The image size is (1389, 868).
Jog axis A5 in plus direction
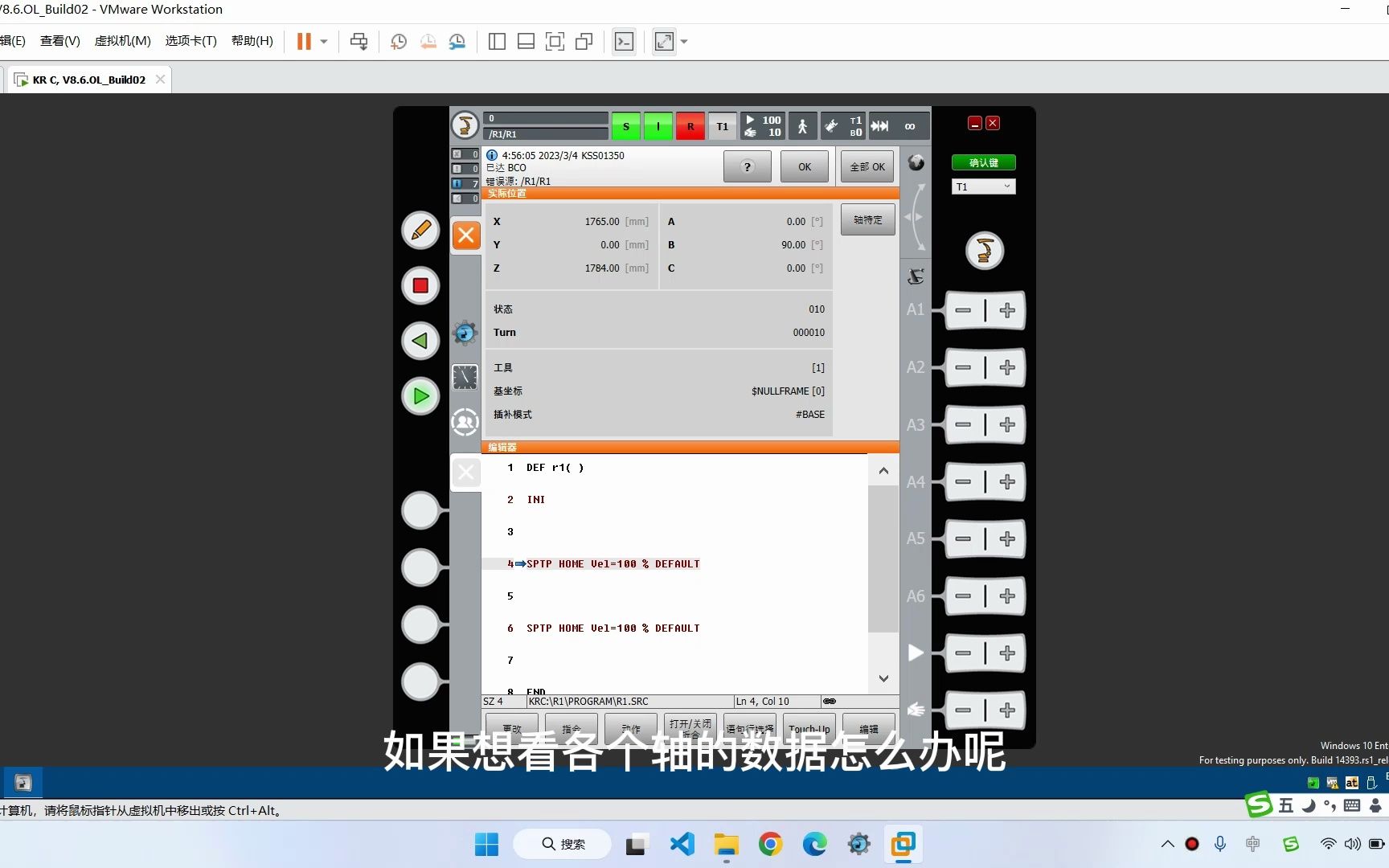tap(1007, 538)
